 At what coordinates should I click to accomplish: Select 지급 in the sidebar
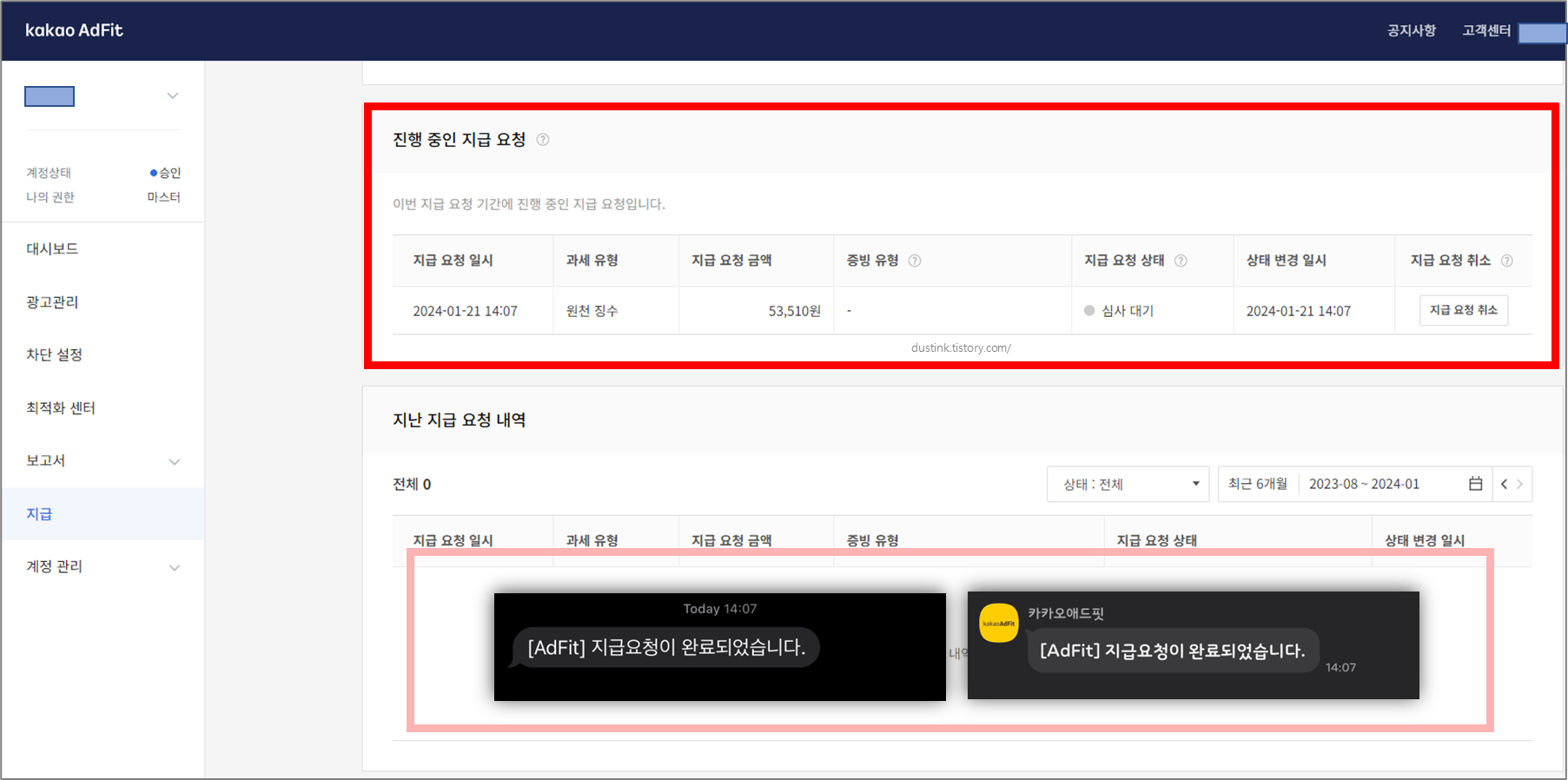click(x=39, y=513)
